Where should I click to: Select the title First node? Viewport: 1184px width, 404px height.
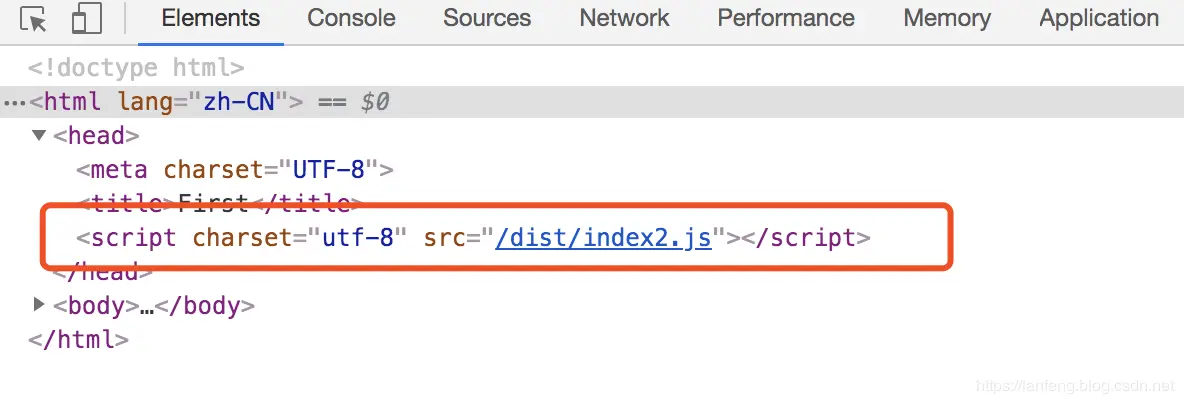click(x=220, y=204)
